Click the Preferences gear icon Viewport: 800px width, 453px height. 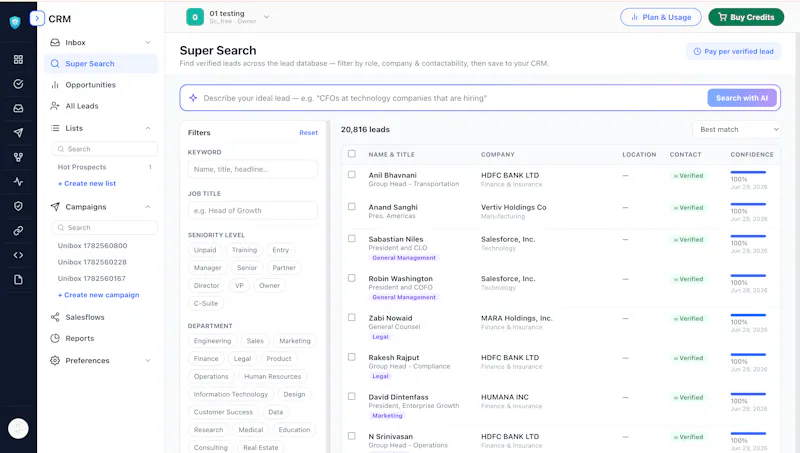click(x=55, y=360)
